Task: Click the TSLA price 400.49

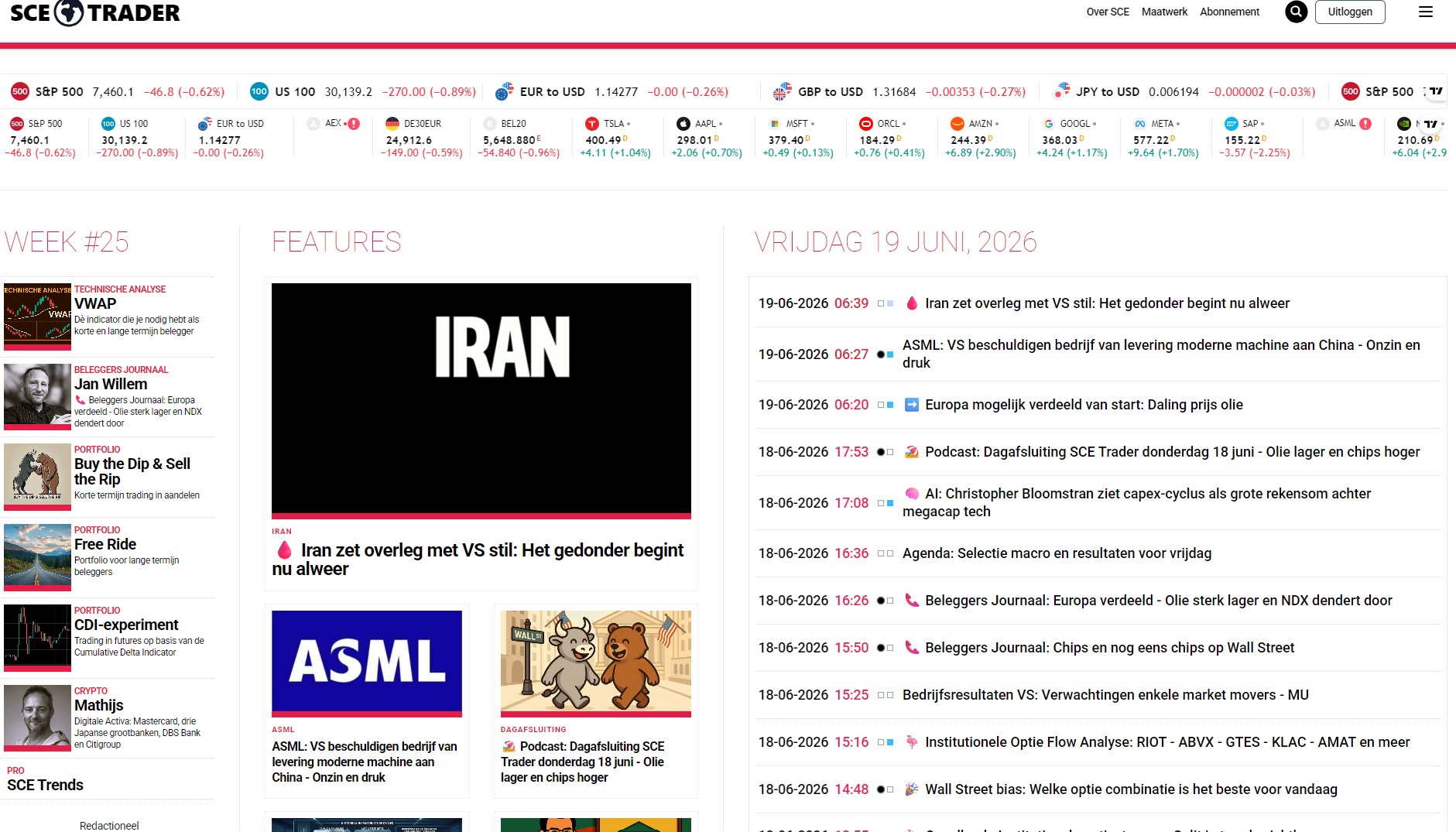Action: 604,140
